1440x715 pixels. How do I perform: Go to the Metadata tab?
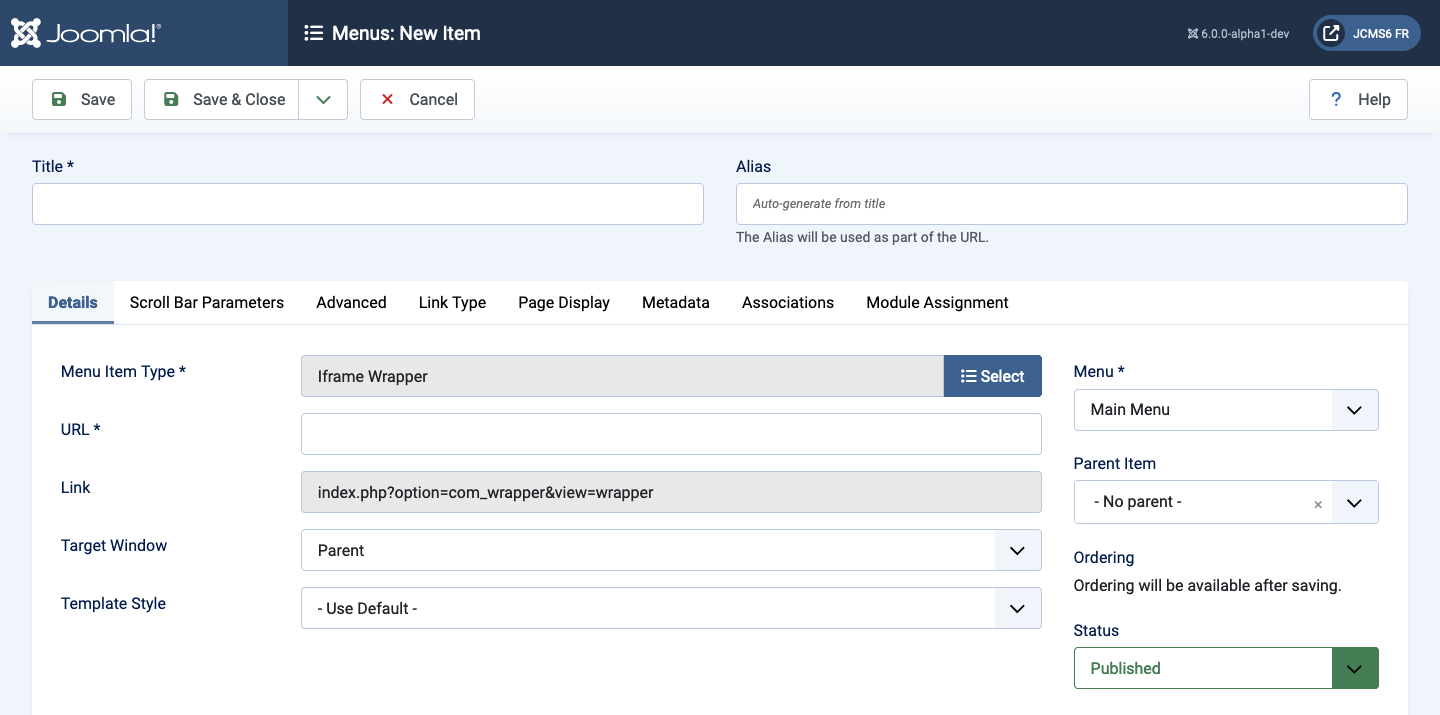click(x=676, y=302)
